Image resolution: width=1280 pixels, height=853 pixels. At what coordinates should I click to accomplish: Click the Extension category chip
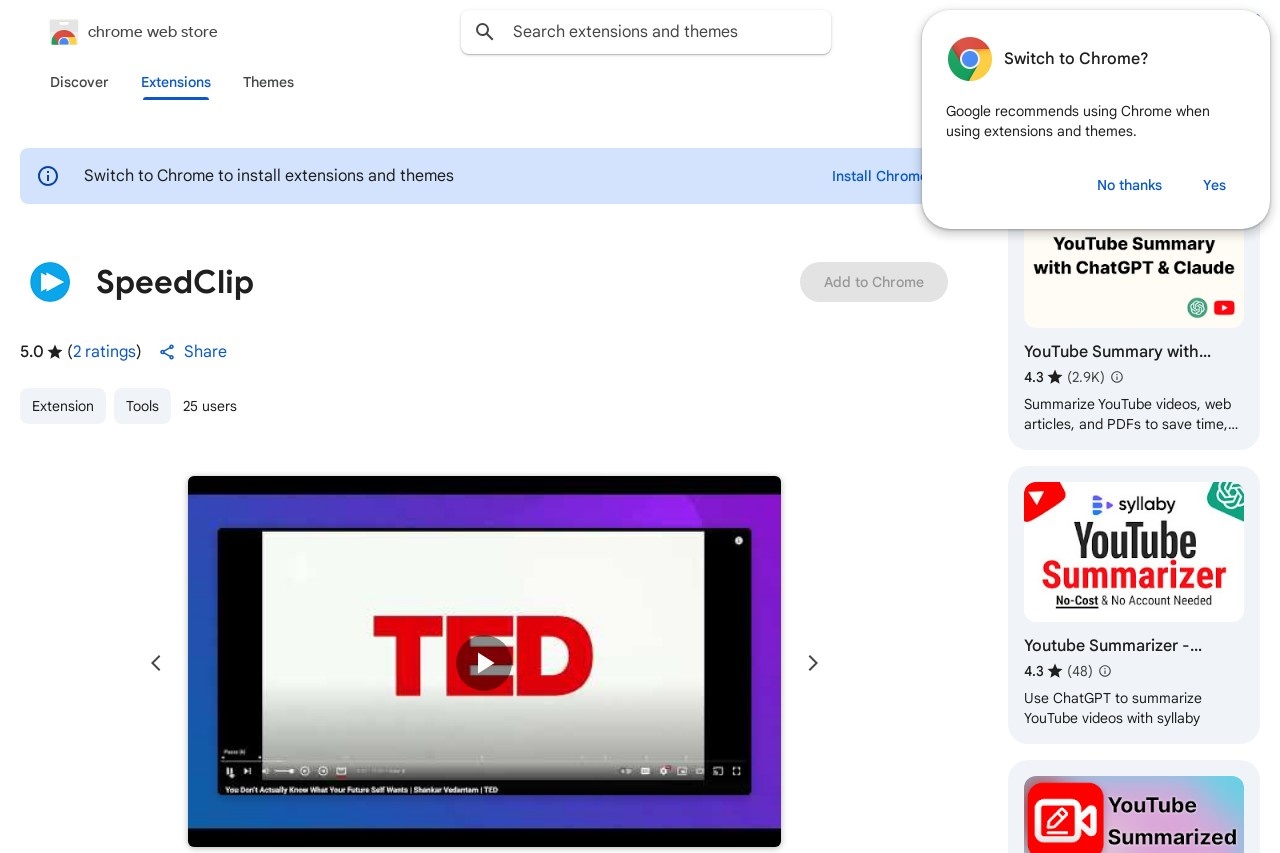63,406
